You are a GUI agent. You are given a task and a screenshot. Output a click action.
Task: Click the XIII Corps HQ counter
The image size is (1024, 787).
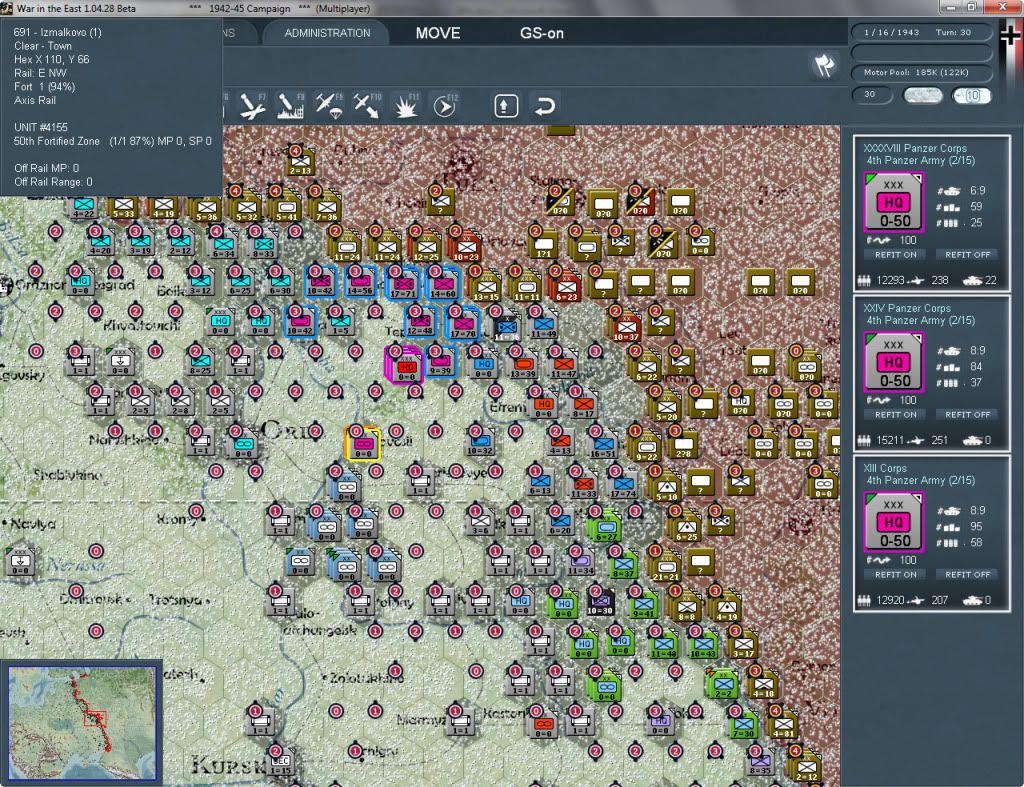pyautogui.click(x=893, y=522)
